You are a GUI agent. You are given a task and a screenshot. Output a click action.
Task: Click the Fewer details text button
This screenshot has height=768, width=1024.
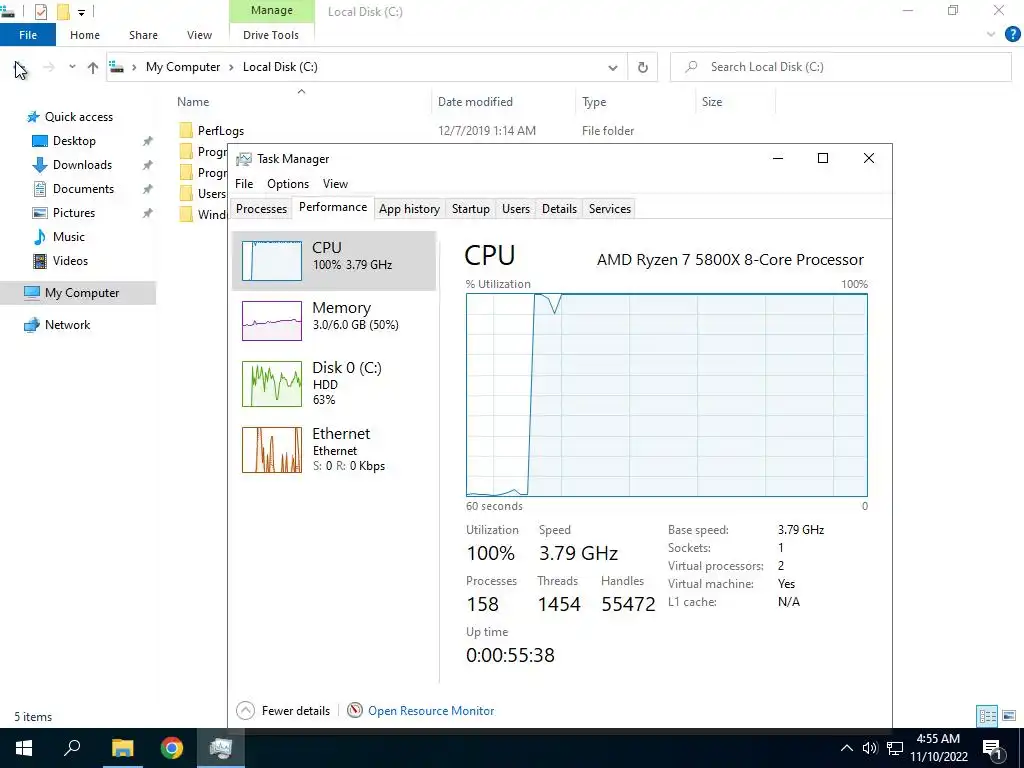pyautogui.click(x=295, y=711)
